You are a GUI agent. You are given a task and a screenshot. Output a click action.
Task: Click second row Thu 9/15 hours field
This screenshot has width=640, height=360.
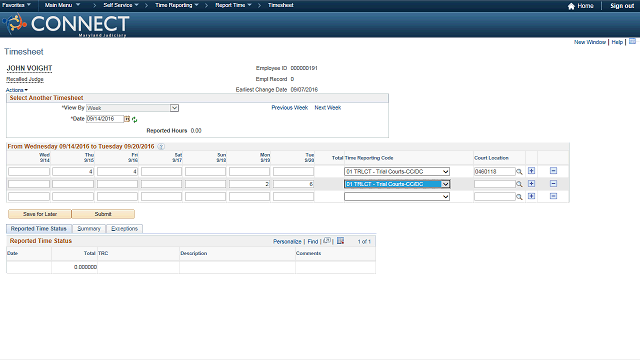coord(73,184)
